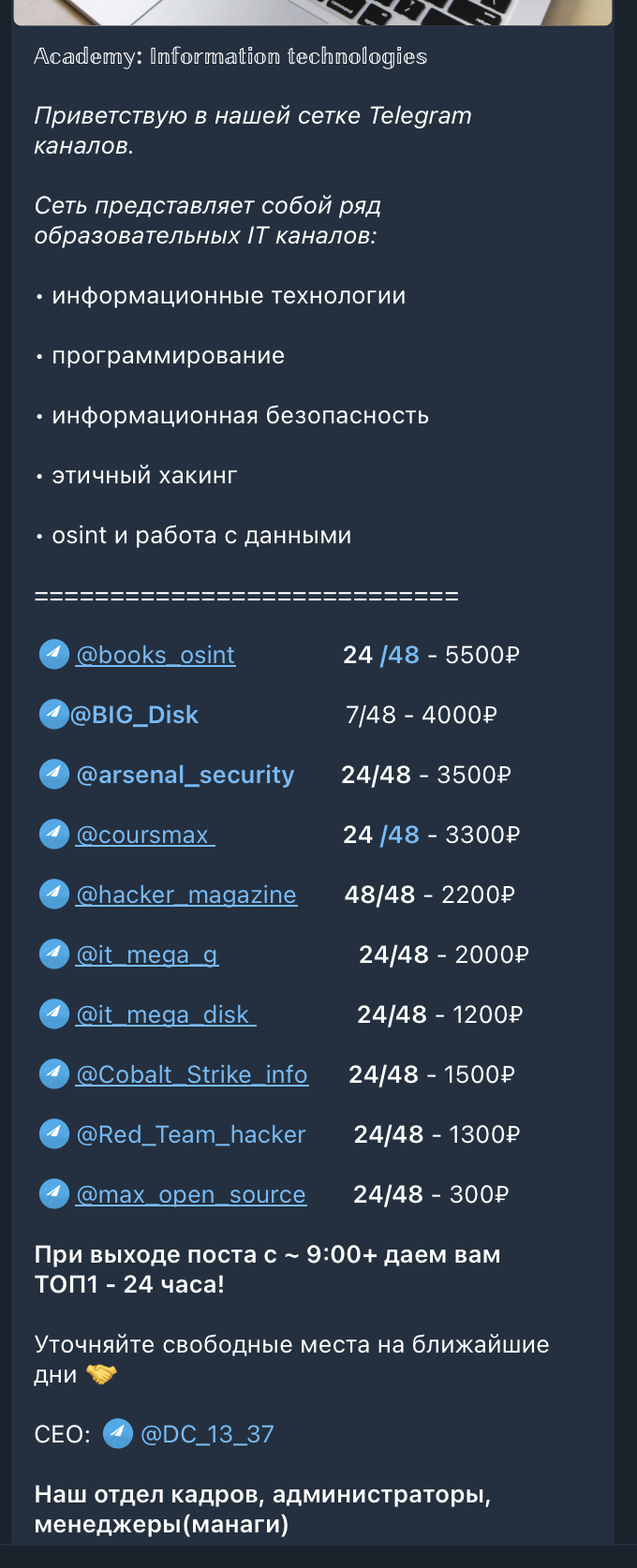Viewport: 637px width, 1568px height.
Task: Click Telegram icon beside @Cobalt_Strike_info
Action: (x=54, y=1074)
